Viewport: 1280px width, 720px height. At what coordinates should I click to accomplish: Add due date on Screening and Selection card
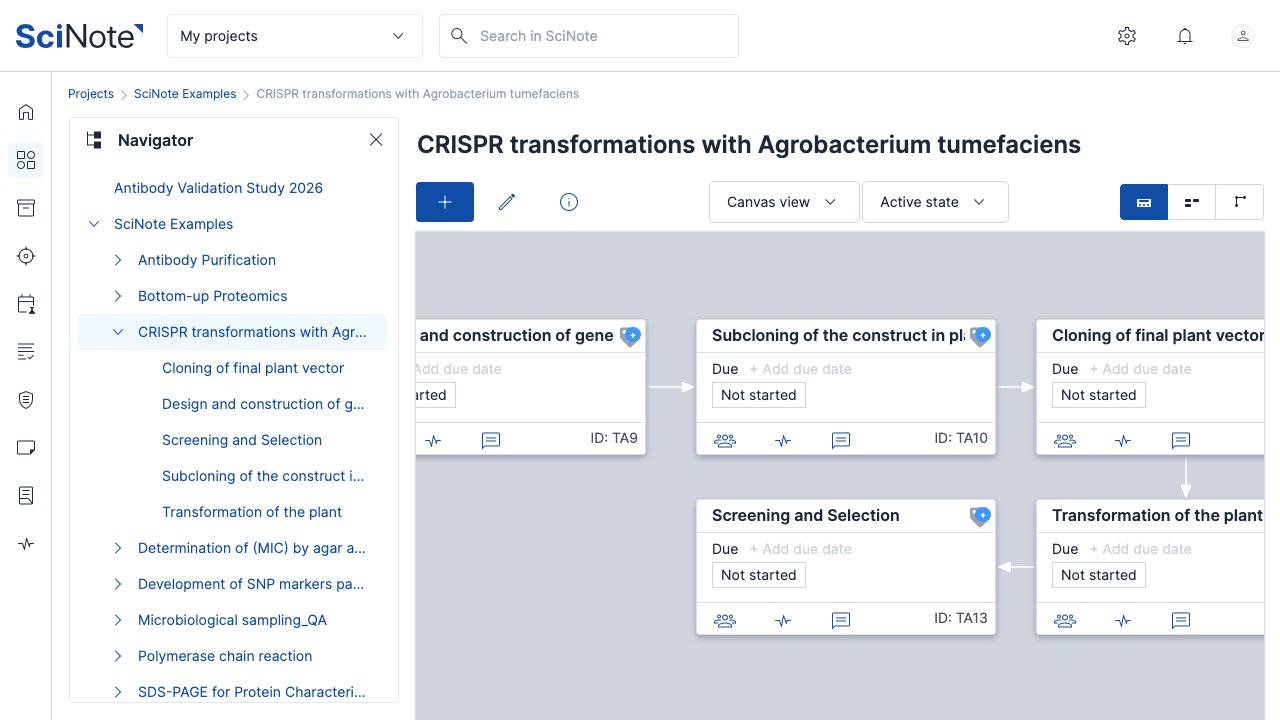point(801,549)
